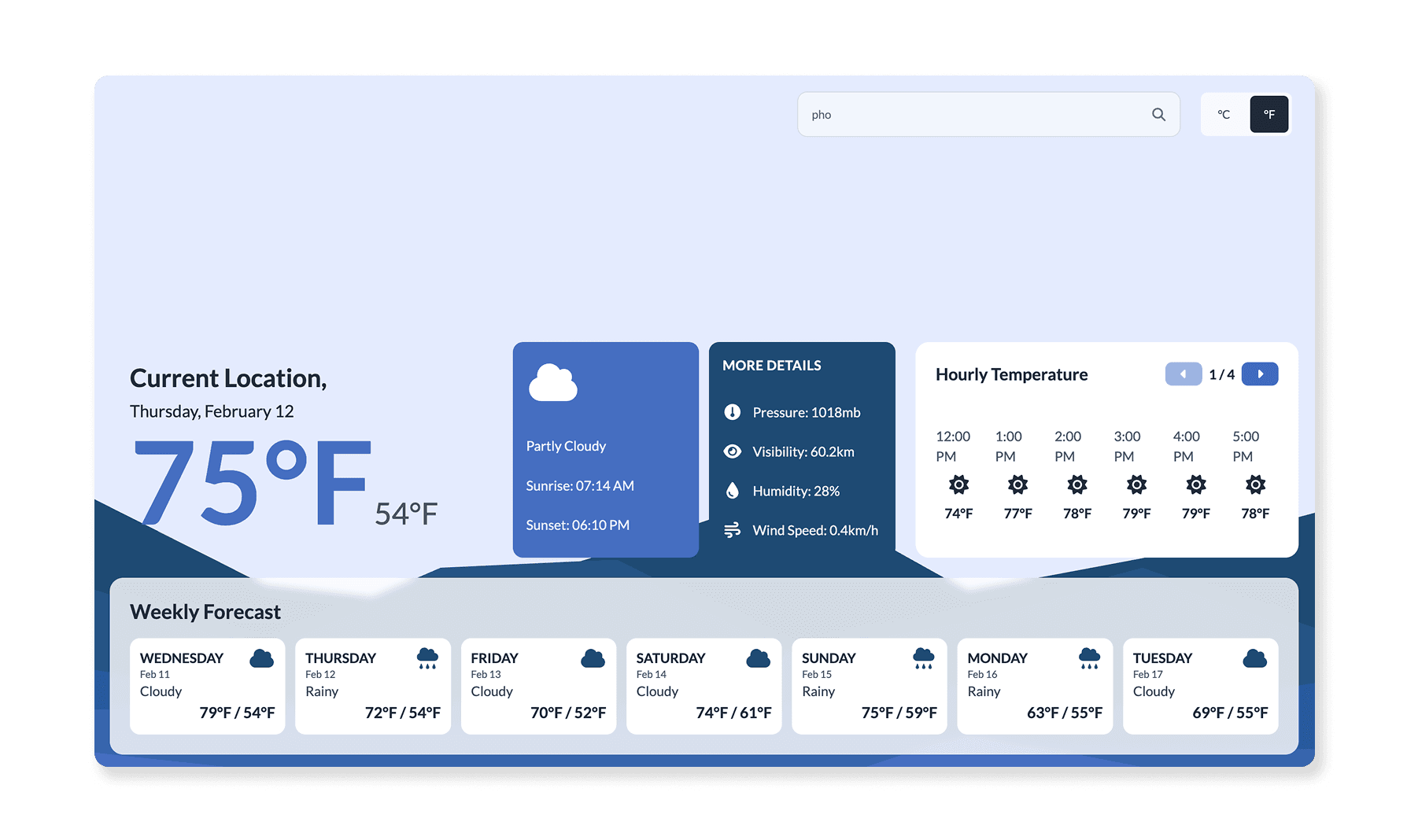Click the pressure gauge icon
The image size is (1407, 840).
[733, 412]
